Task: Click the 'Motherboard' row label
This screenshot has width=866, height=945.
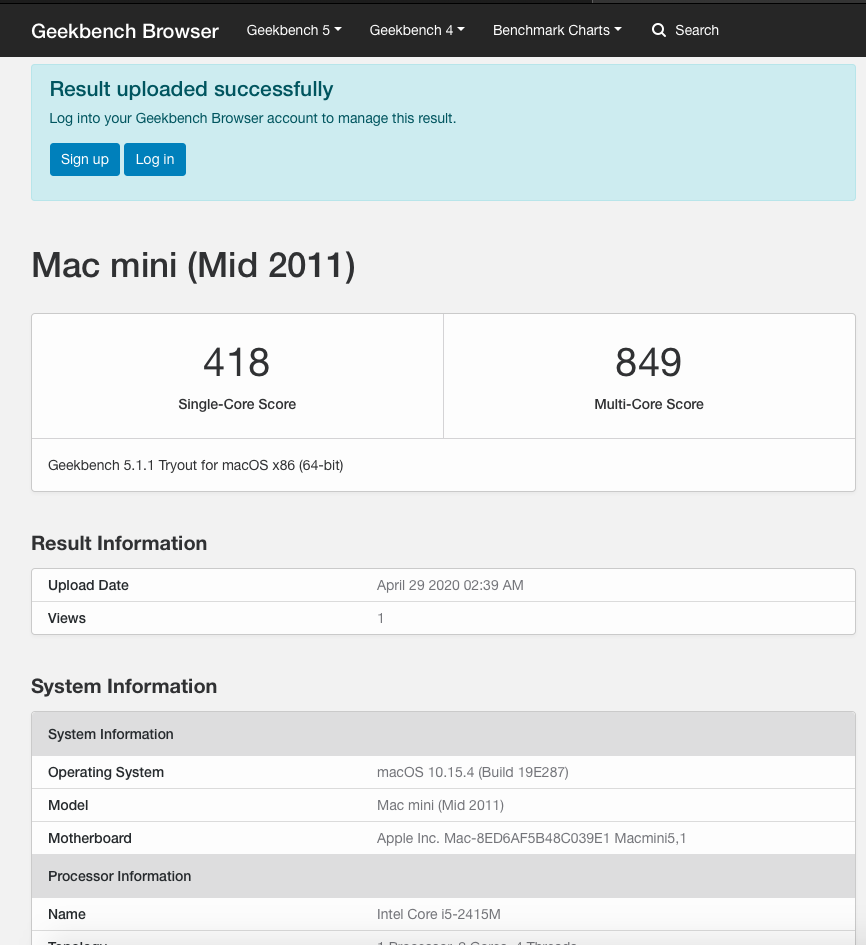Action: pos(90,838)
